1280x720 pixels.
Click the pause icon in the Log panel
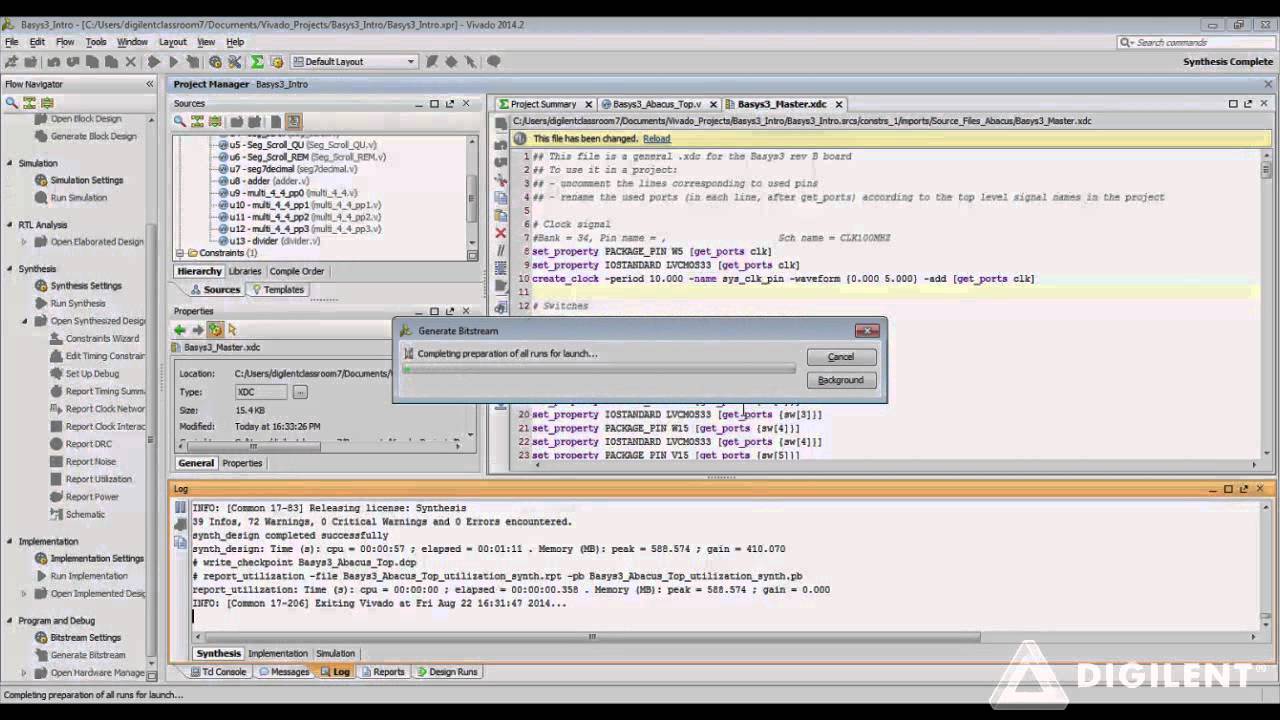pos(180,508)
